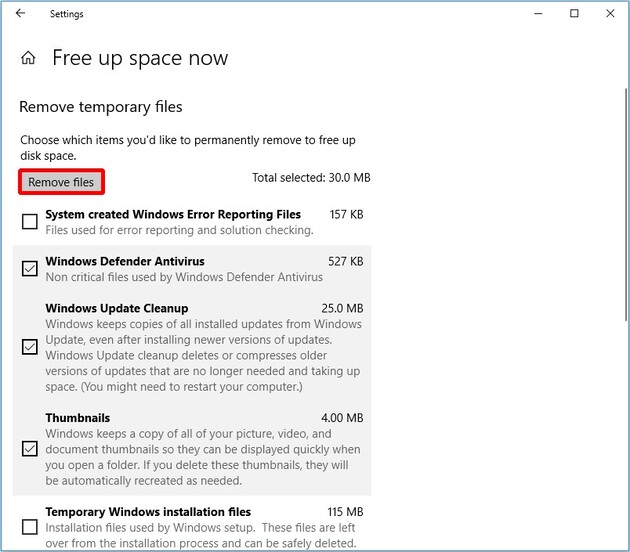Minimize the Settings window
This screenshot has height=552, width=630.
[538, 14]
